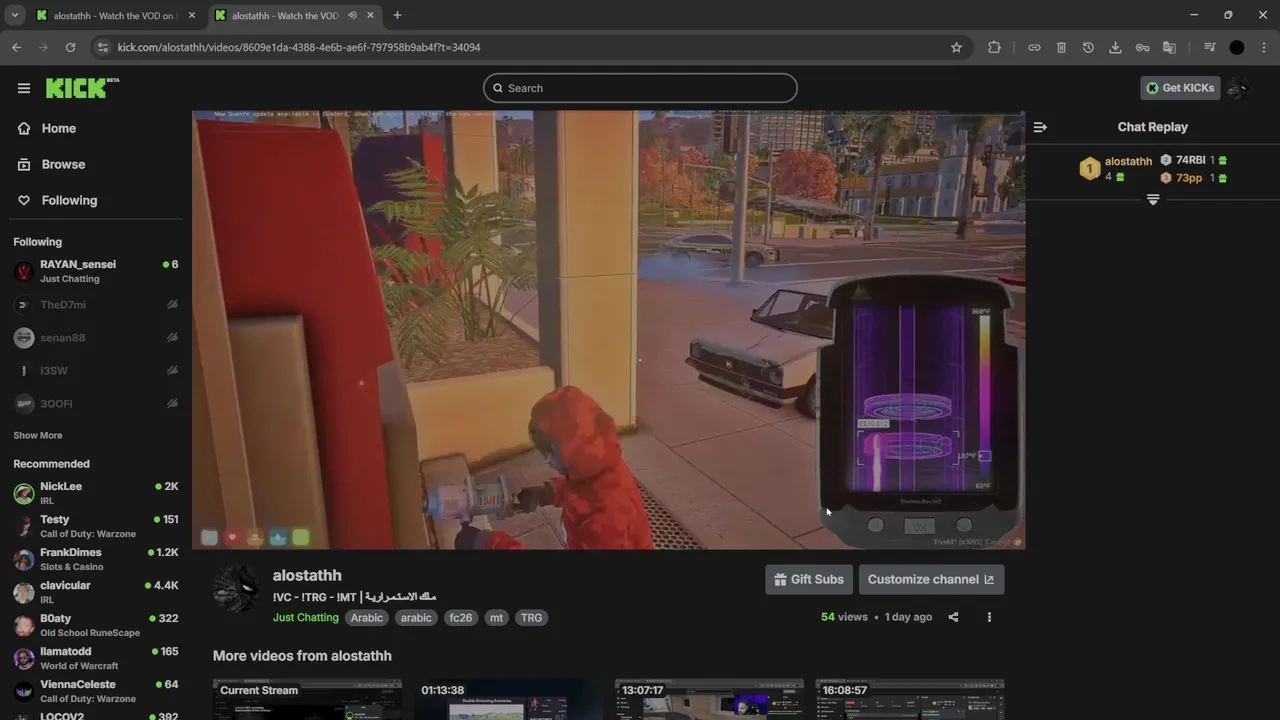Go back in browser history

16,47
